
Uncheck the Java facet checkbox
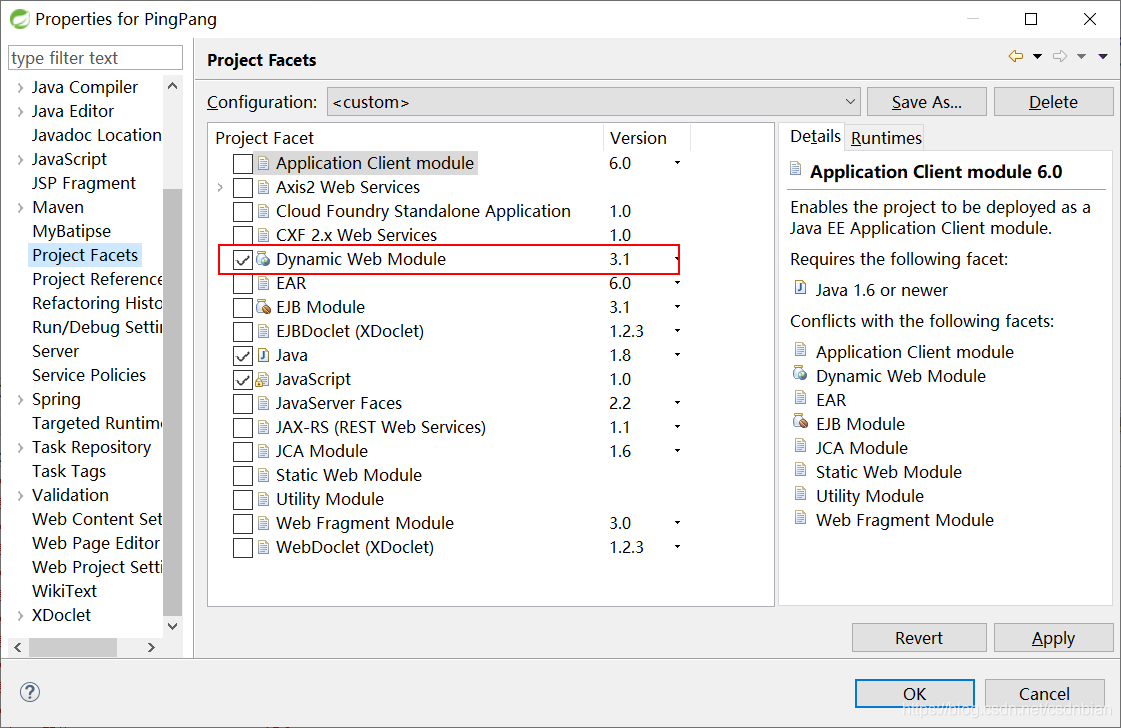[x=242, y=355]
